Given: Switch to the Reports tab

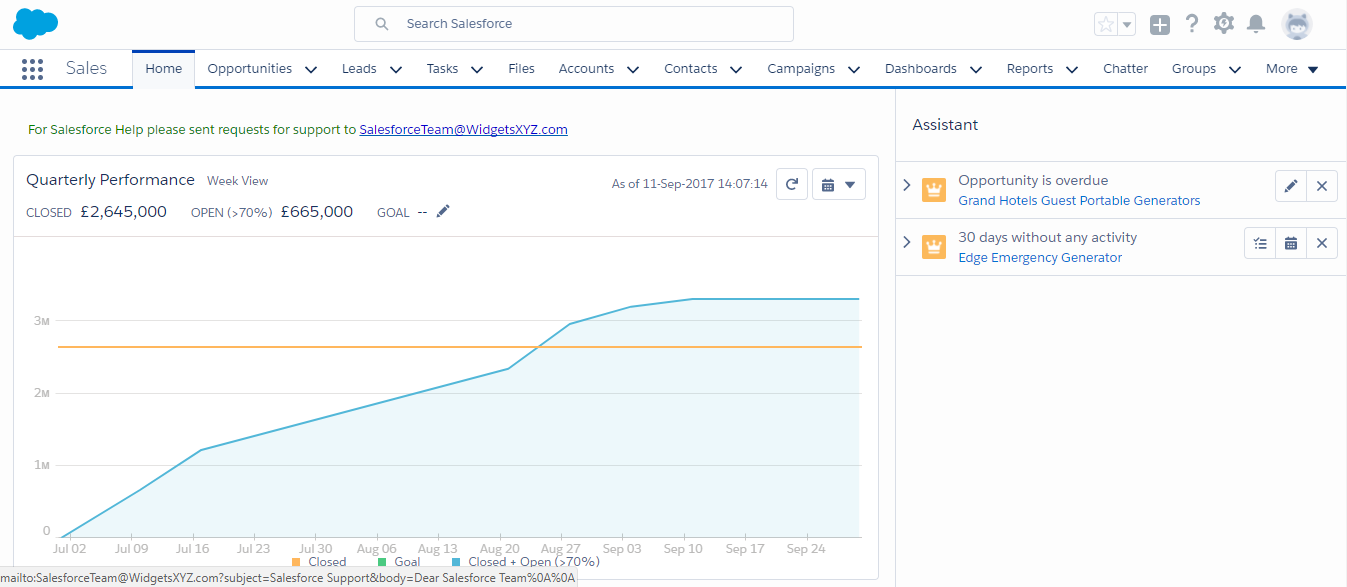Looking at the screenshot, I should pos(1030,69).
